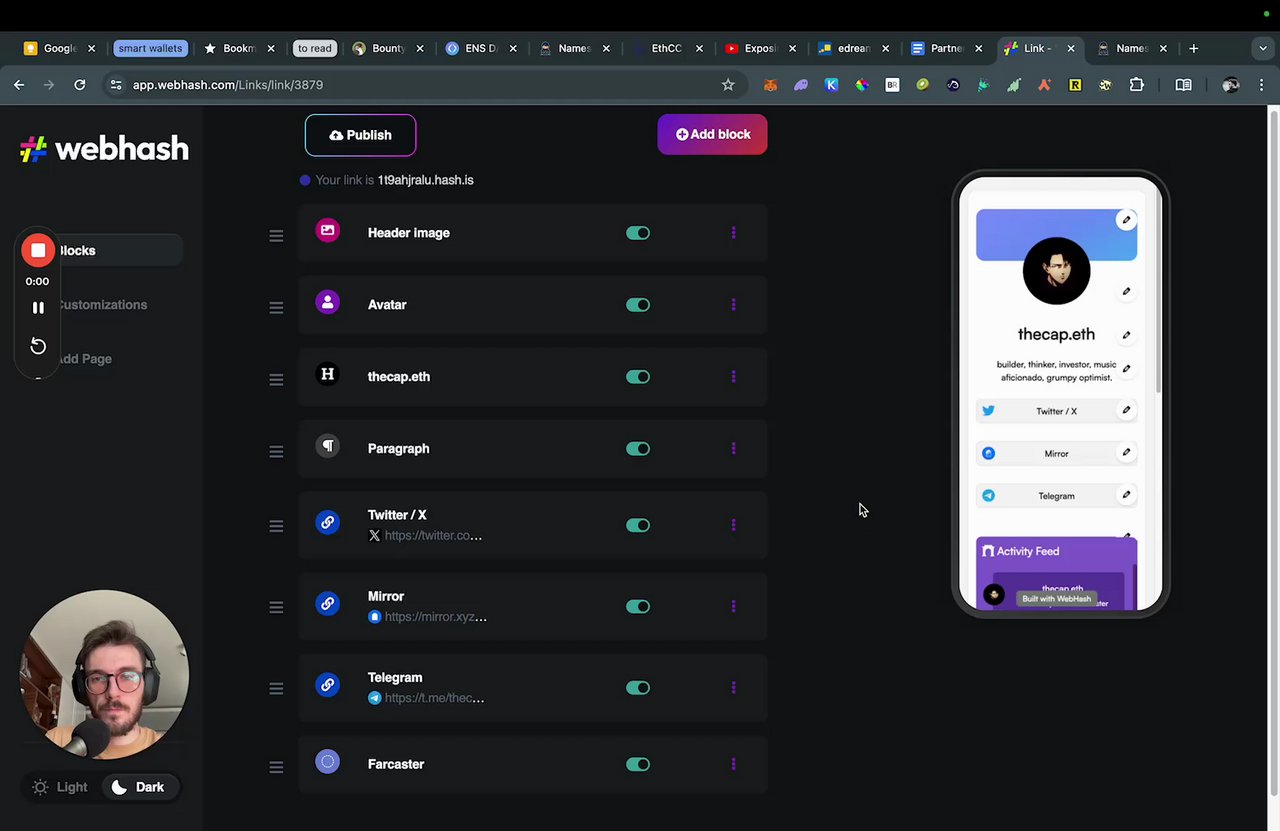Click the Add block button
Viewport: 1280px width, 831px height.
712,134
